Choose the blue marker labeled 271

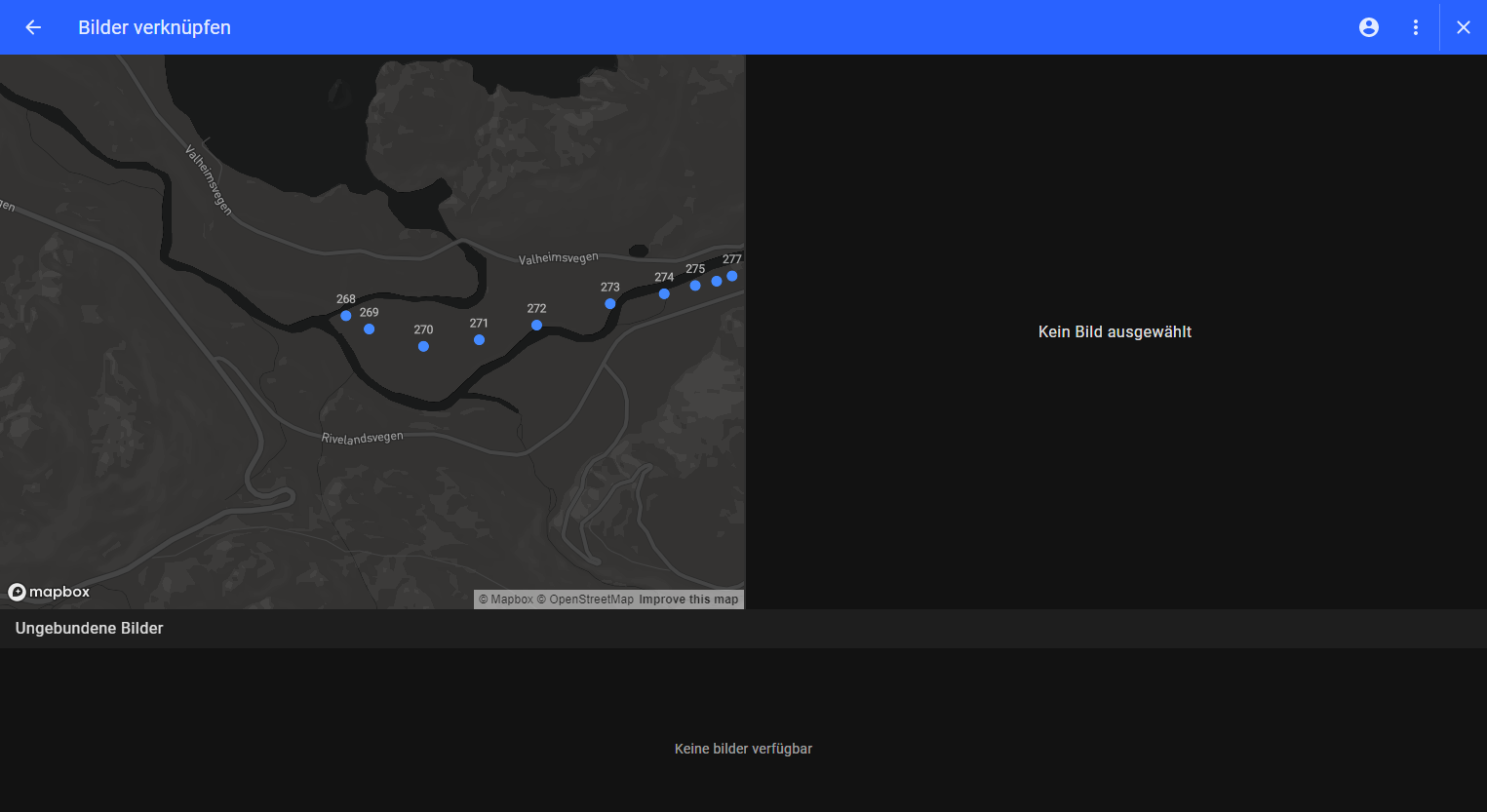tap(479, 340)
